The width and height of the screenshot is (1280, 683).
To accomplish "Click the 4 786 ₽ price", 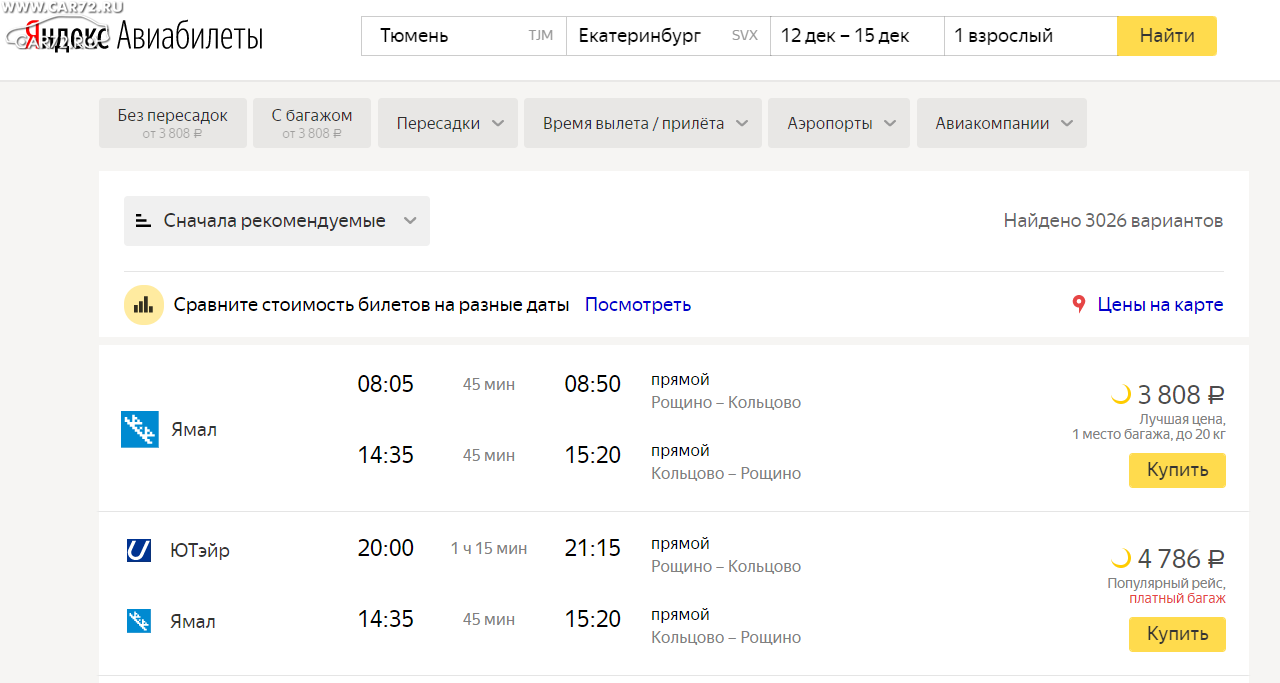I will pyautogui.click(x=1181, y=559).
